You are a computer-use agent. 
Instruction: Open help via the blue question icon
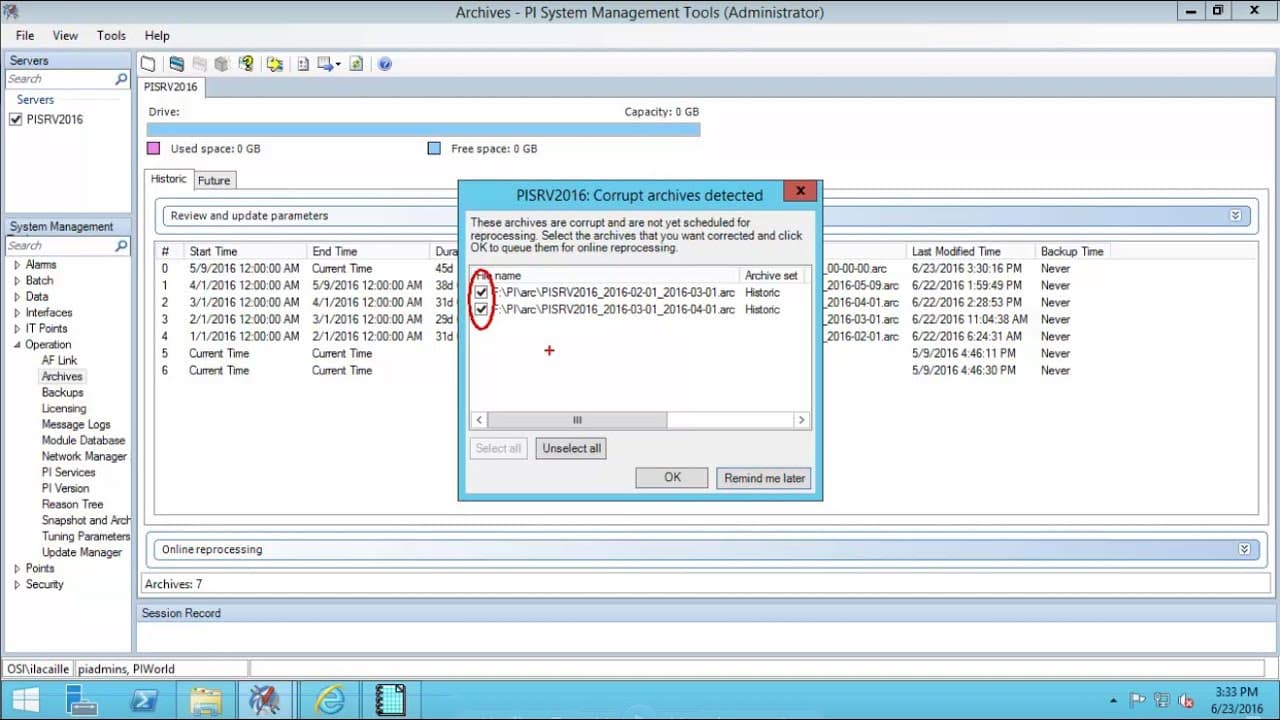(x=385, y=64)
